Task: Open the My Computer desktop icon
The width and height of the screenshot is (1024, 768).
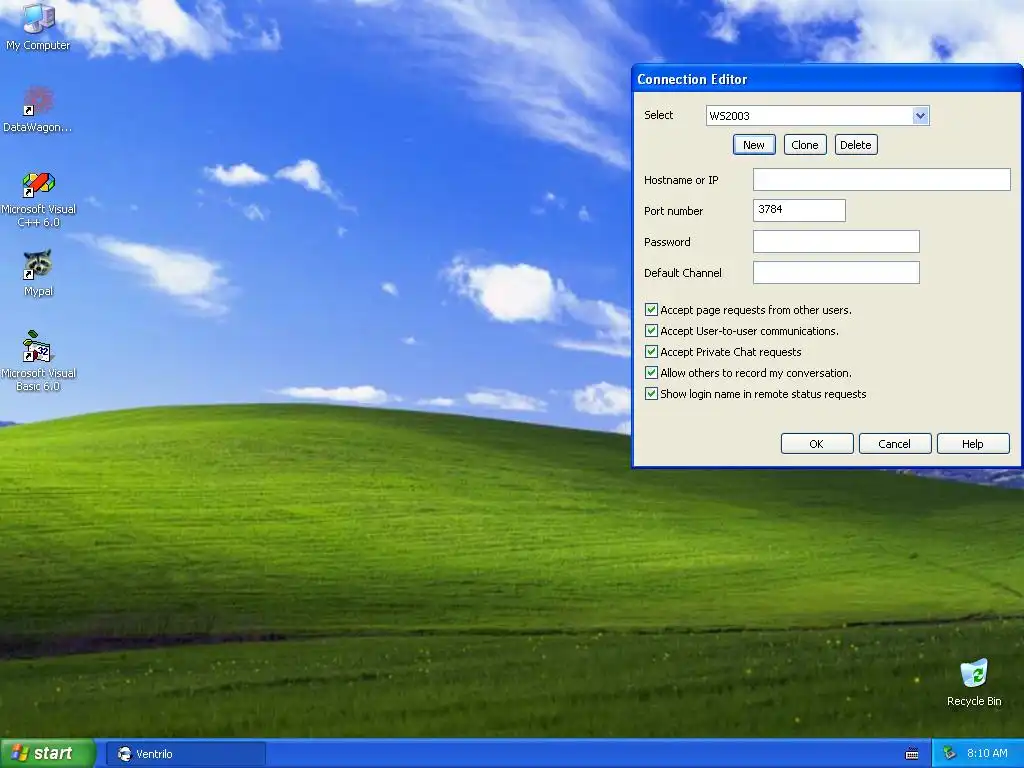Action: coord(38,26)
